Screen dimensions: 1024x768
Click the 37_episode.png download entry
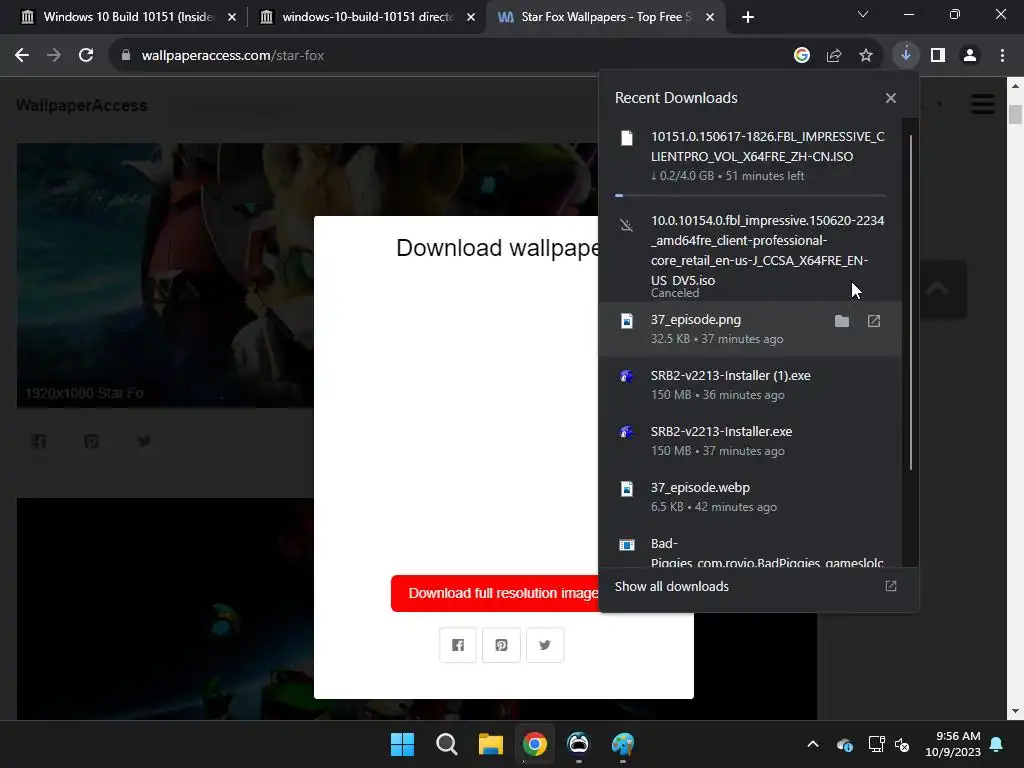750,328
